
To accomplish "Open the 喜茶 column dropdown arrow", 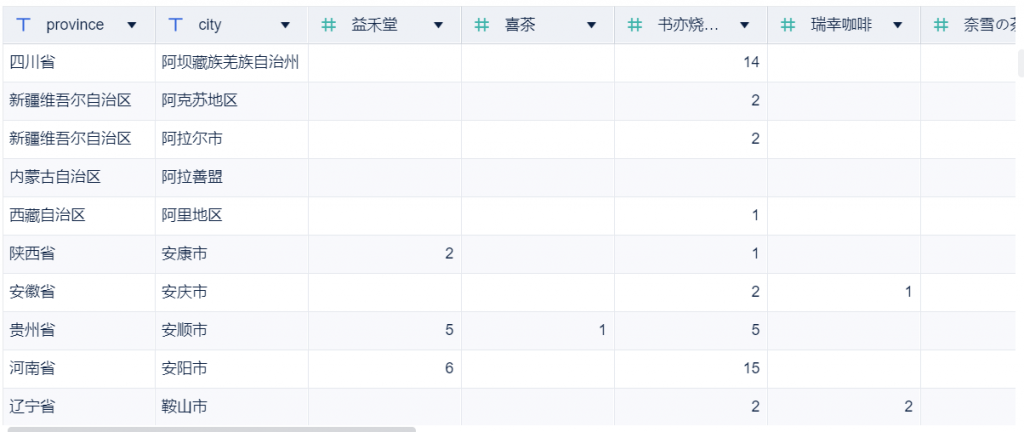I will click(x=592, y=25).
